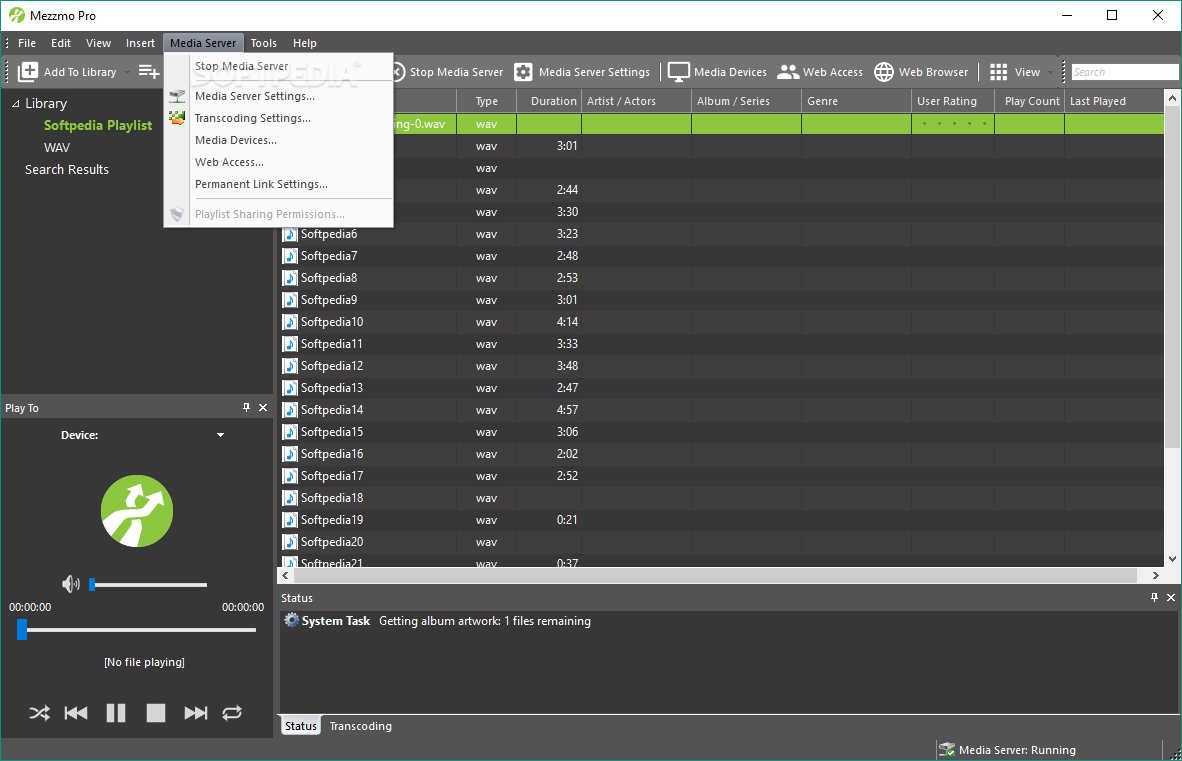Click the Web Access people icon

pos(788,72)
